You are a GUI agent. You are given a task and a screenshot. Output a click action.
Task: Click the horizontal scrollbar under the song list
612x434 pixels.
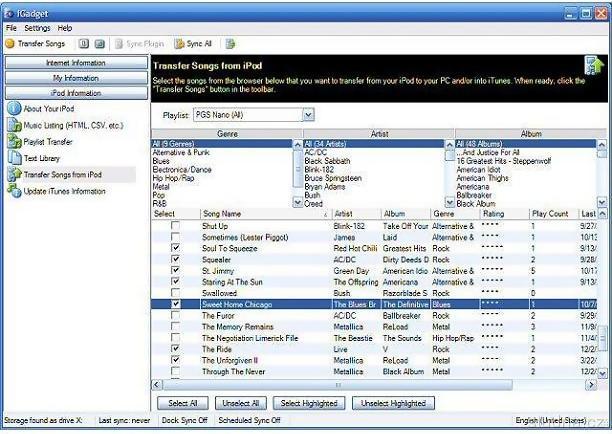pyautogui.click(x=380, y=384)
